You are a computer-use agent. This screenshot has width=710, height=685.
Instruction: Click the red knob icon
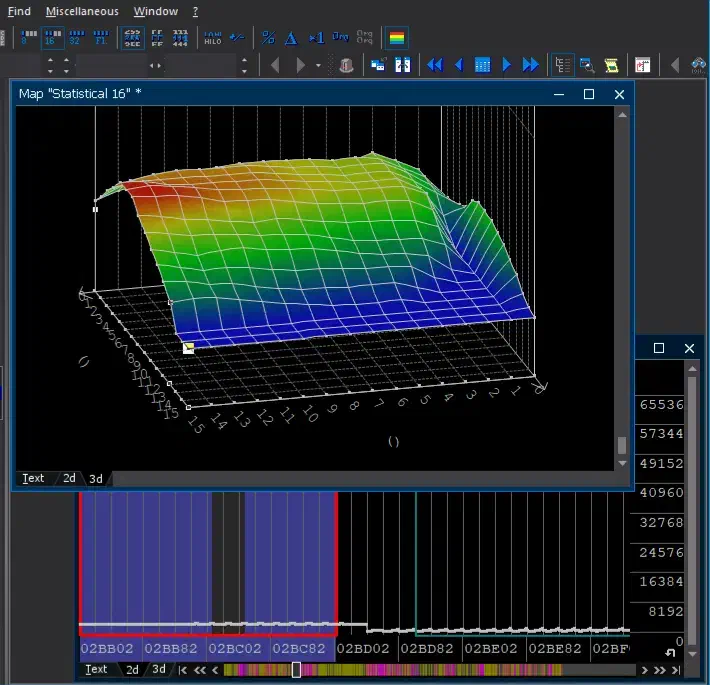point(346,65)
